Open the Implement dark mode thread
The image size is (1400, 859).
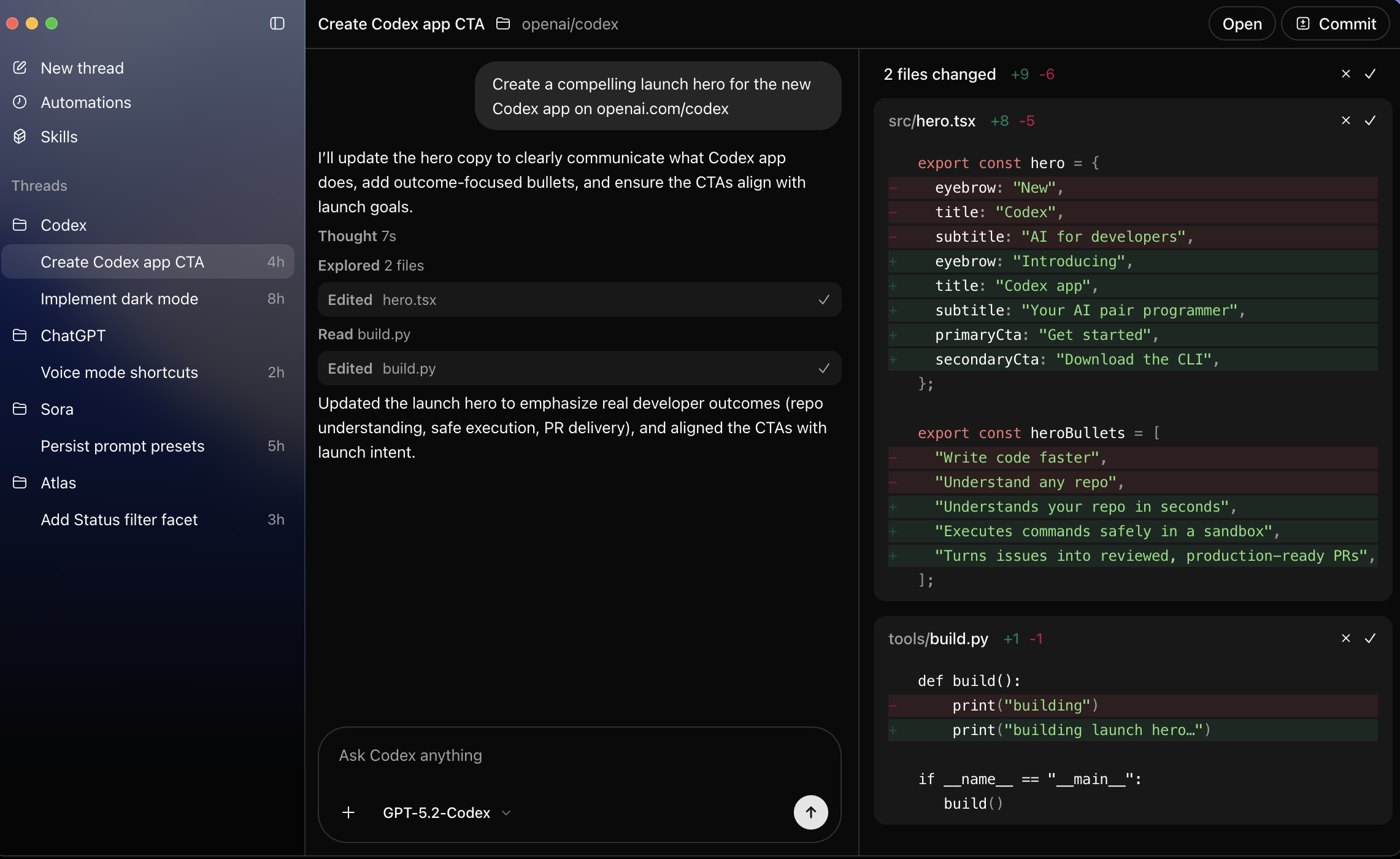pos(148,298)
